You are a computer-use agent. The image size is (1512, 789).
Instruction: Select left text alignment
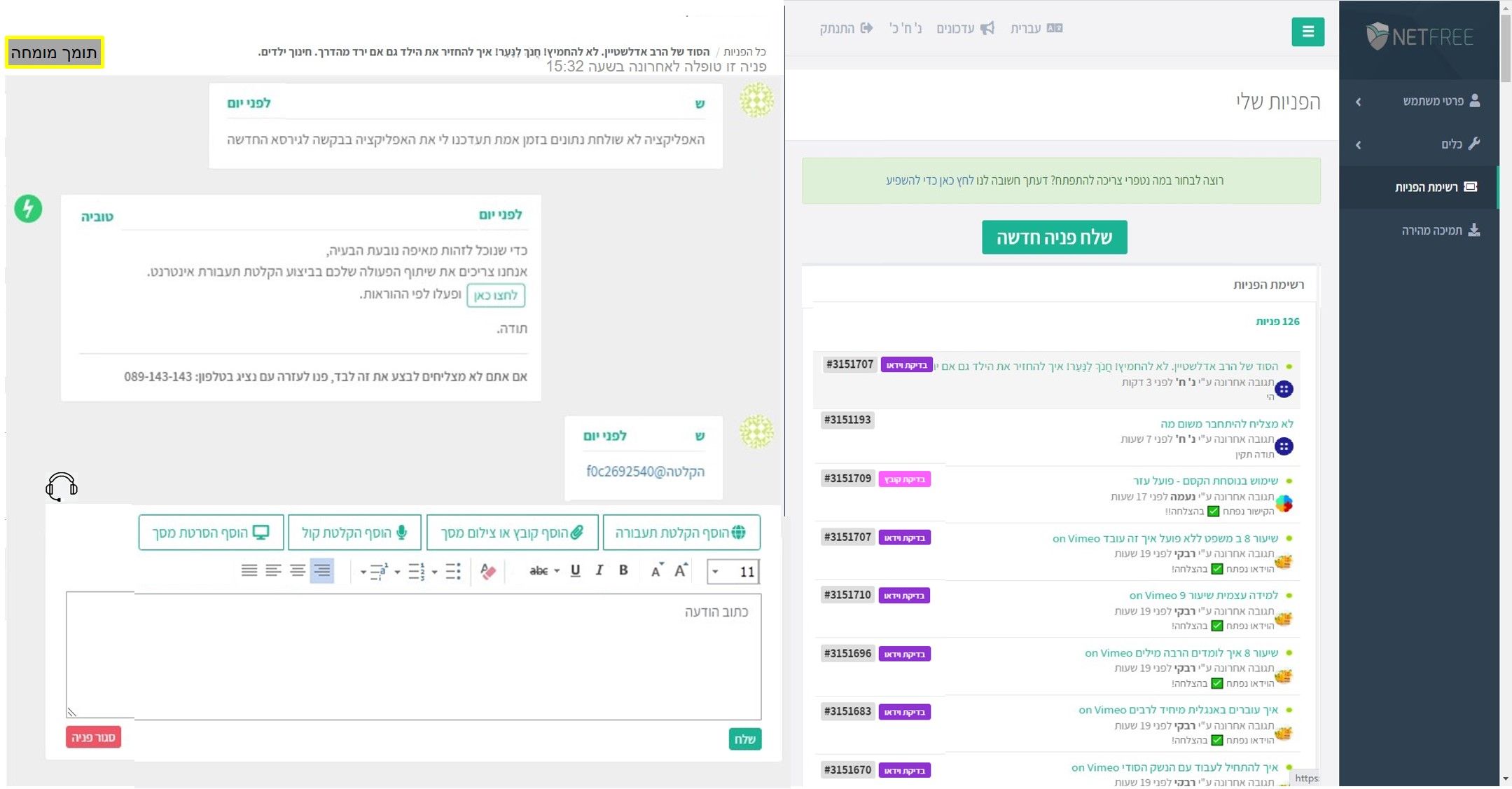(273, 570)
